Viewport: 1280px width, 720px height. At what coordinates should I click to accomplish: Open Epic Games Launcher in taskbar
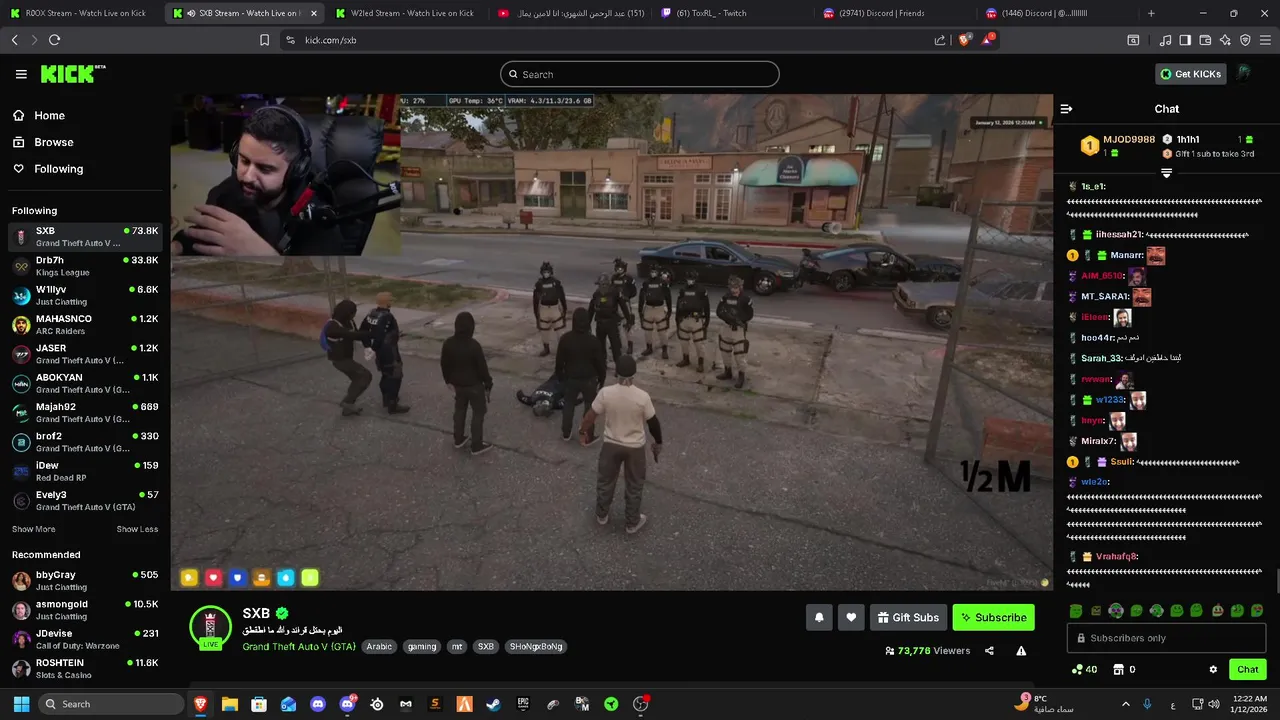523,704
